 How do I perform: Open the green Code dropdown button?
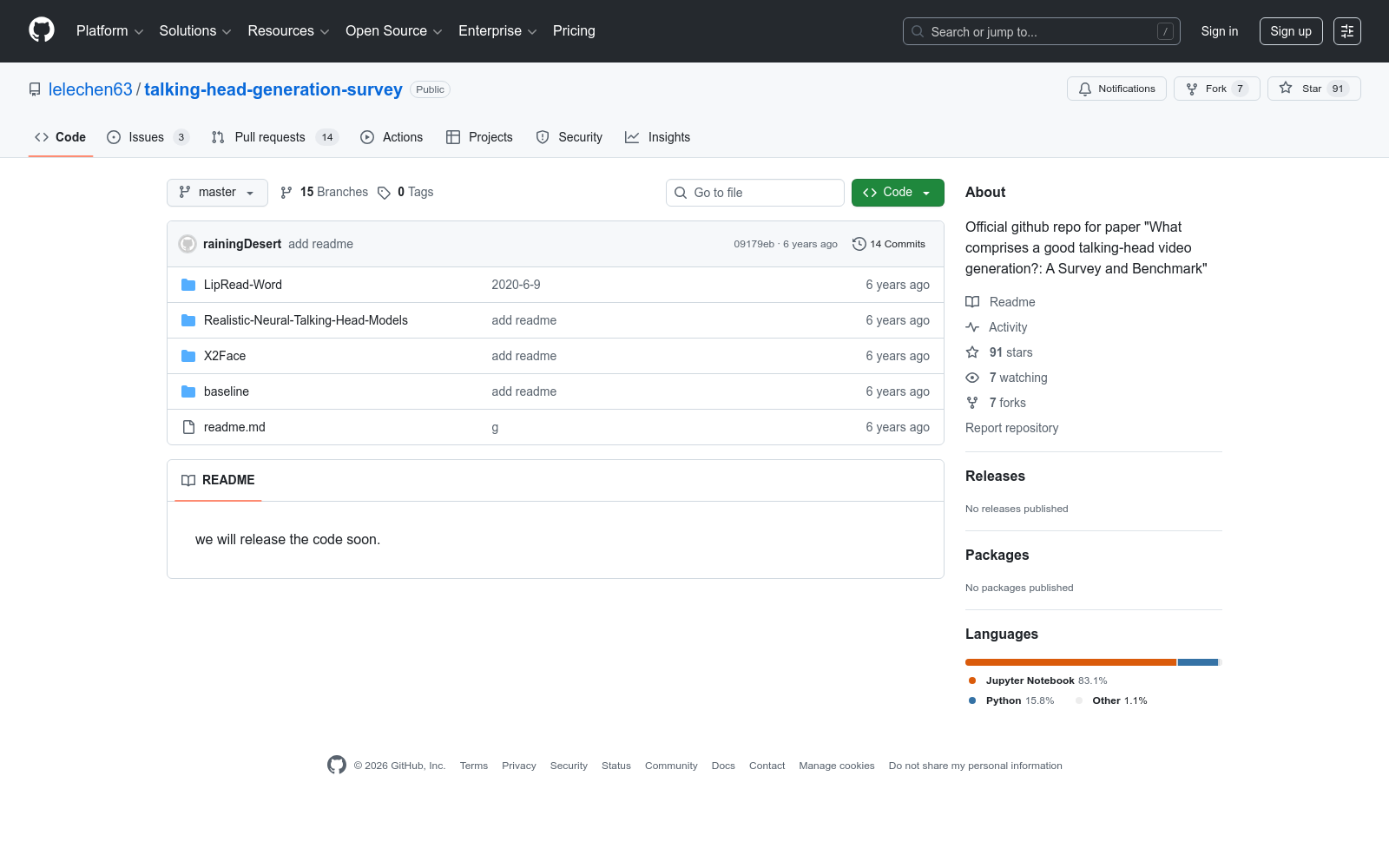click(x=898, y=193)
